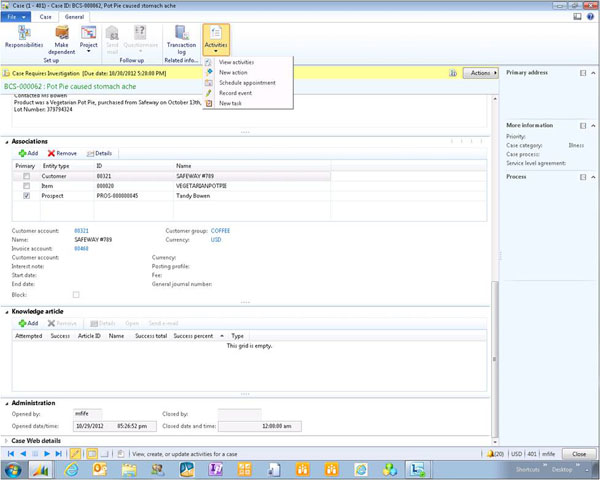Check the Primary checkbox for Customer row
600x480 pixels.
(25, 176)
